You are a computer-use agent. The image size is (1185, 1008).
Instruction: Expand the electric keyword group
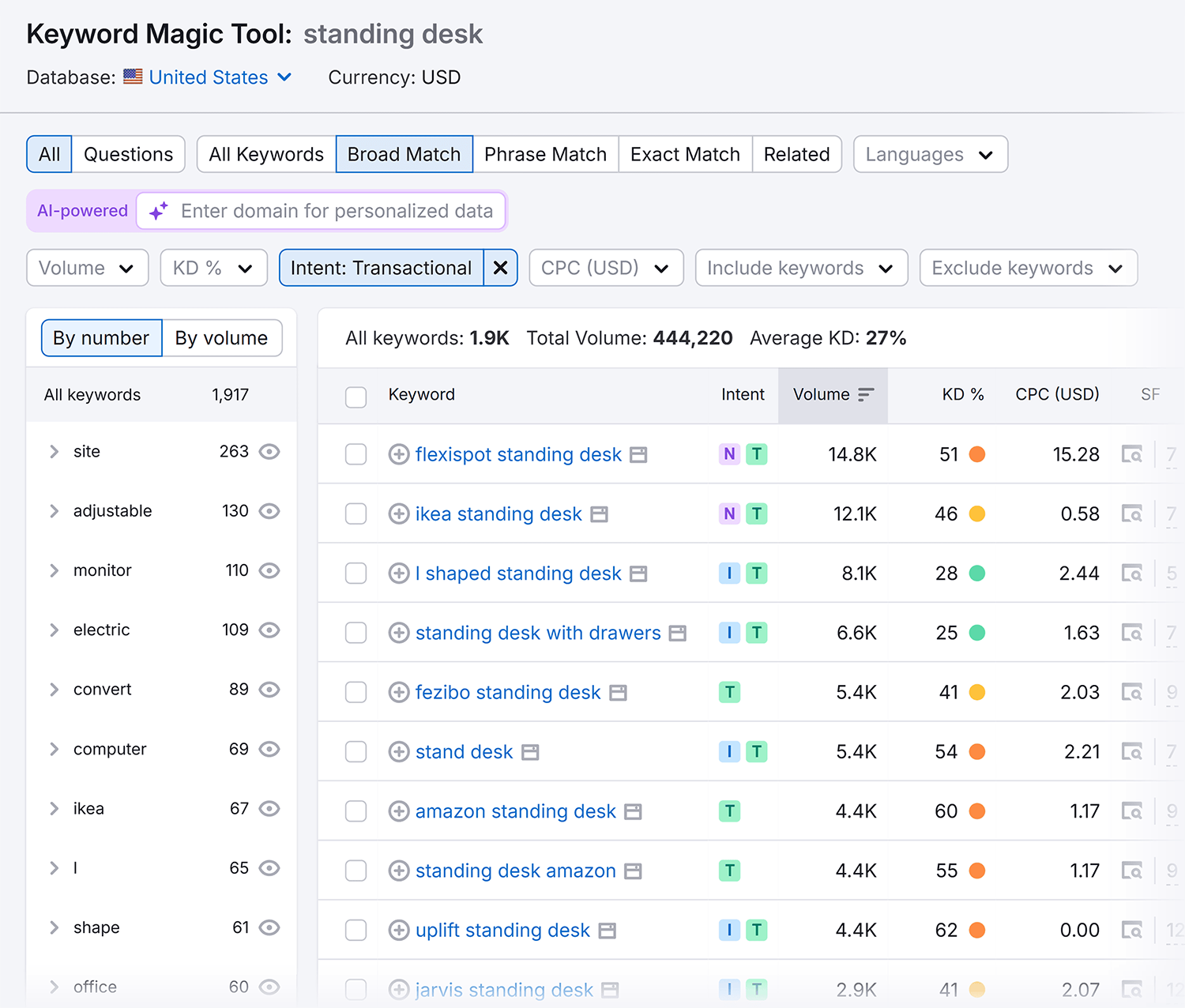[54, 630]
